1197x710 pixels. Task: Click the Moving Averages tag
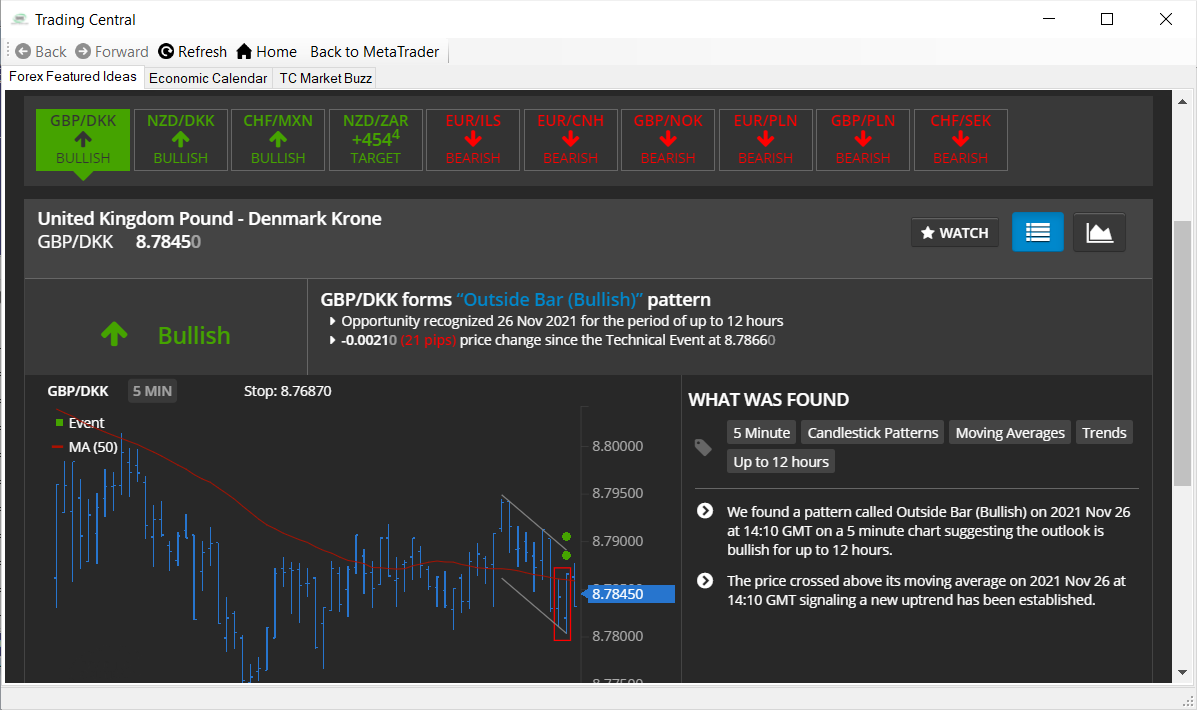1010,433
